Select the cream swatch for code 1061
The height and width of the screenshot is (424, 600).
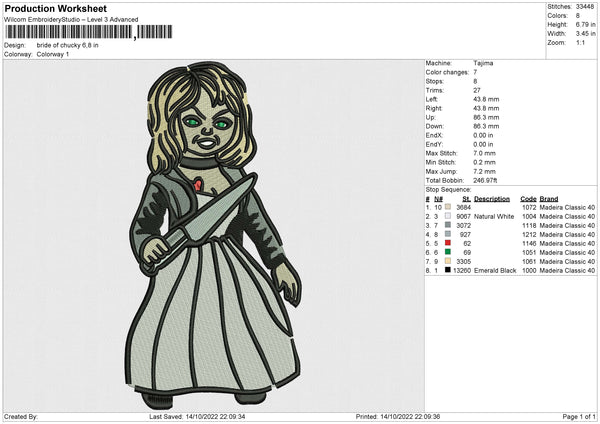point(448,261)
